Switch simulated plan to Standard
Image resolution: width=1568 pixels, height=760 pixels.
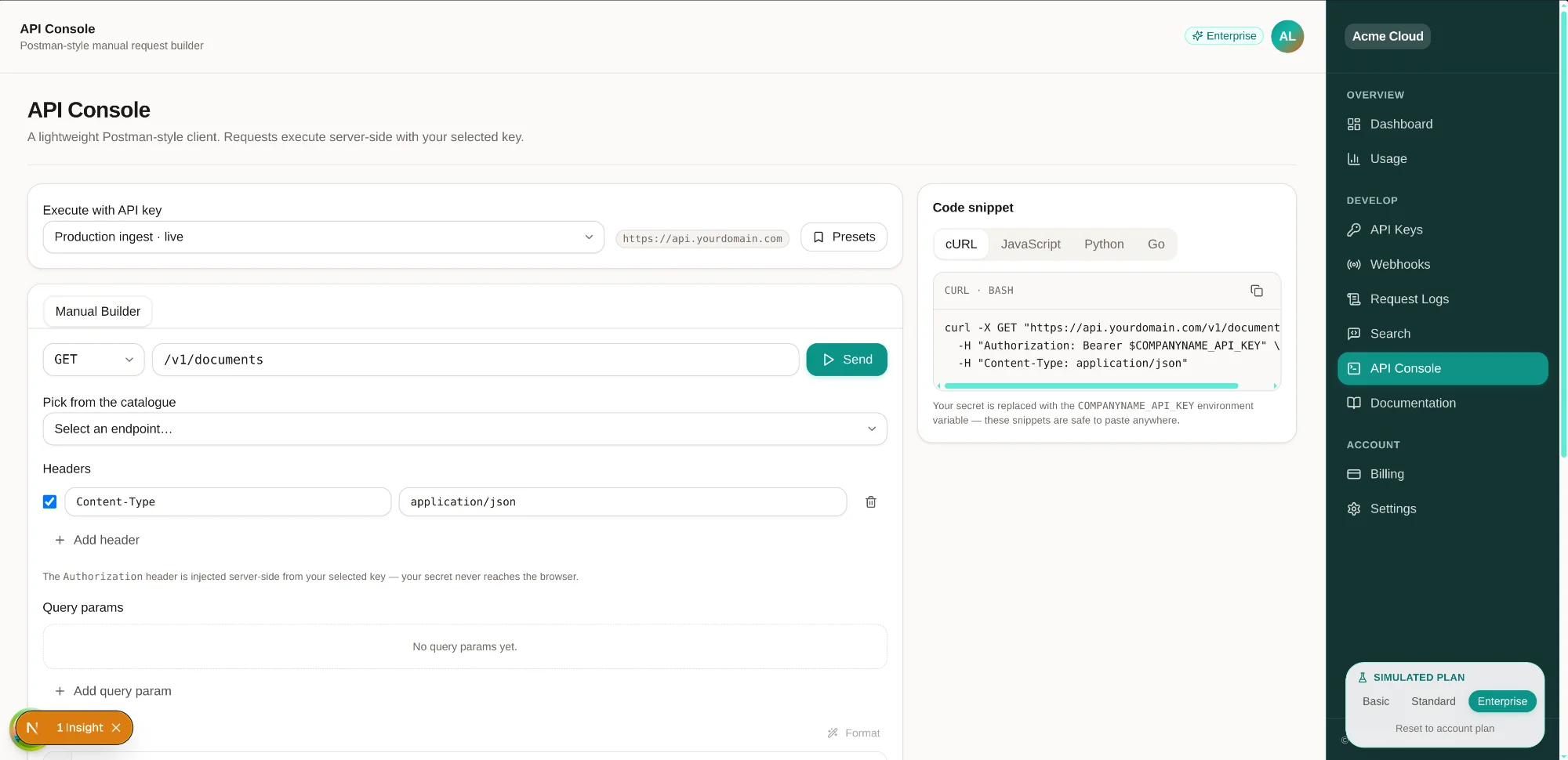click(1433, 701)
